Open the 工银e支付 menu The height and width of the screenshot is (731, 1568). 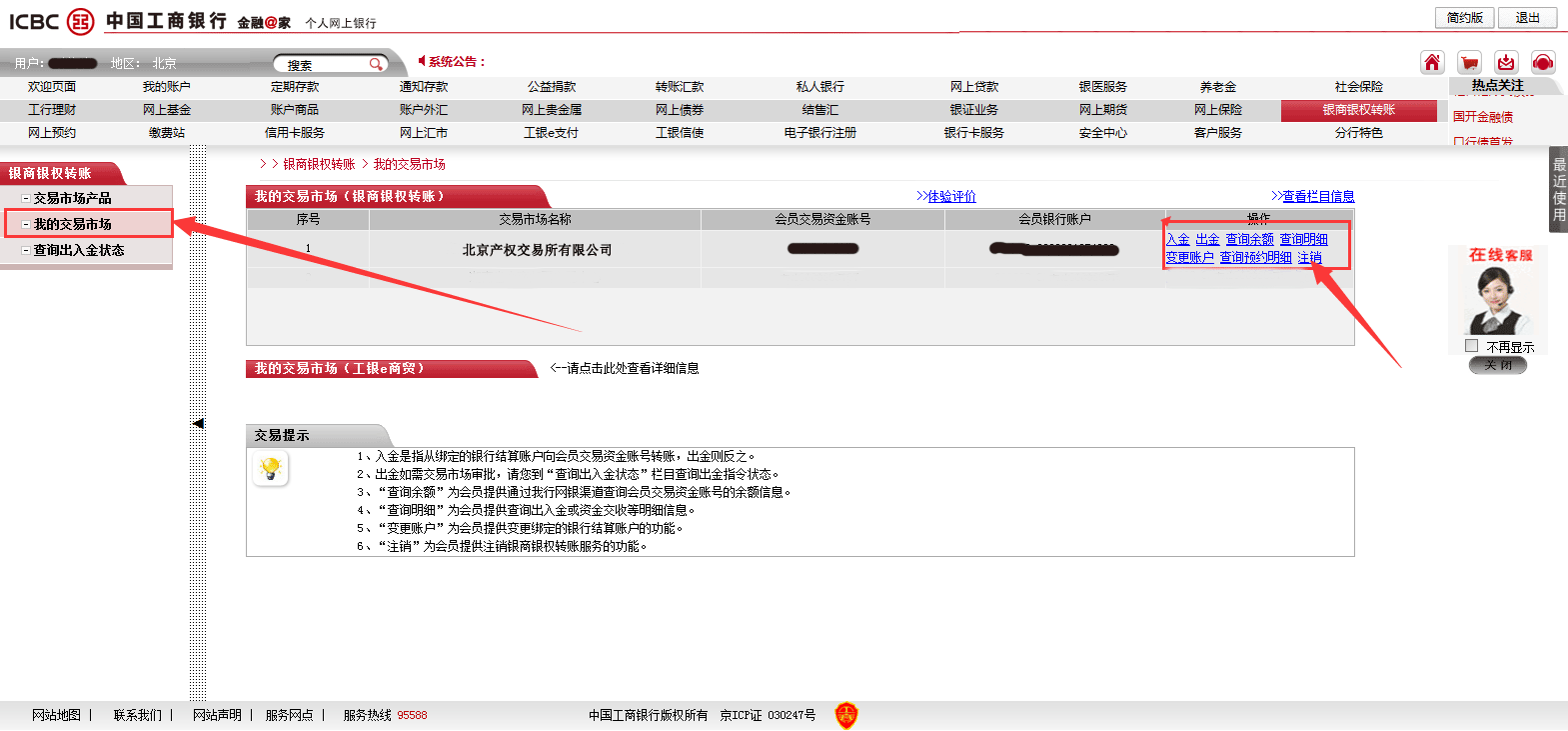[x=552, y=133]
